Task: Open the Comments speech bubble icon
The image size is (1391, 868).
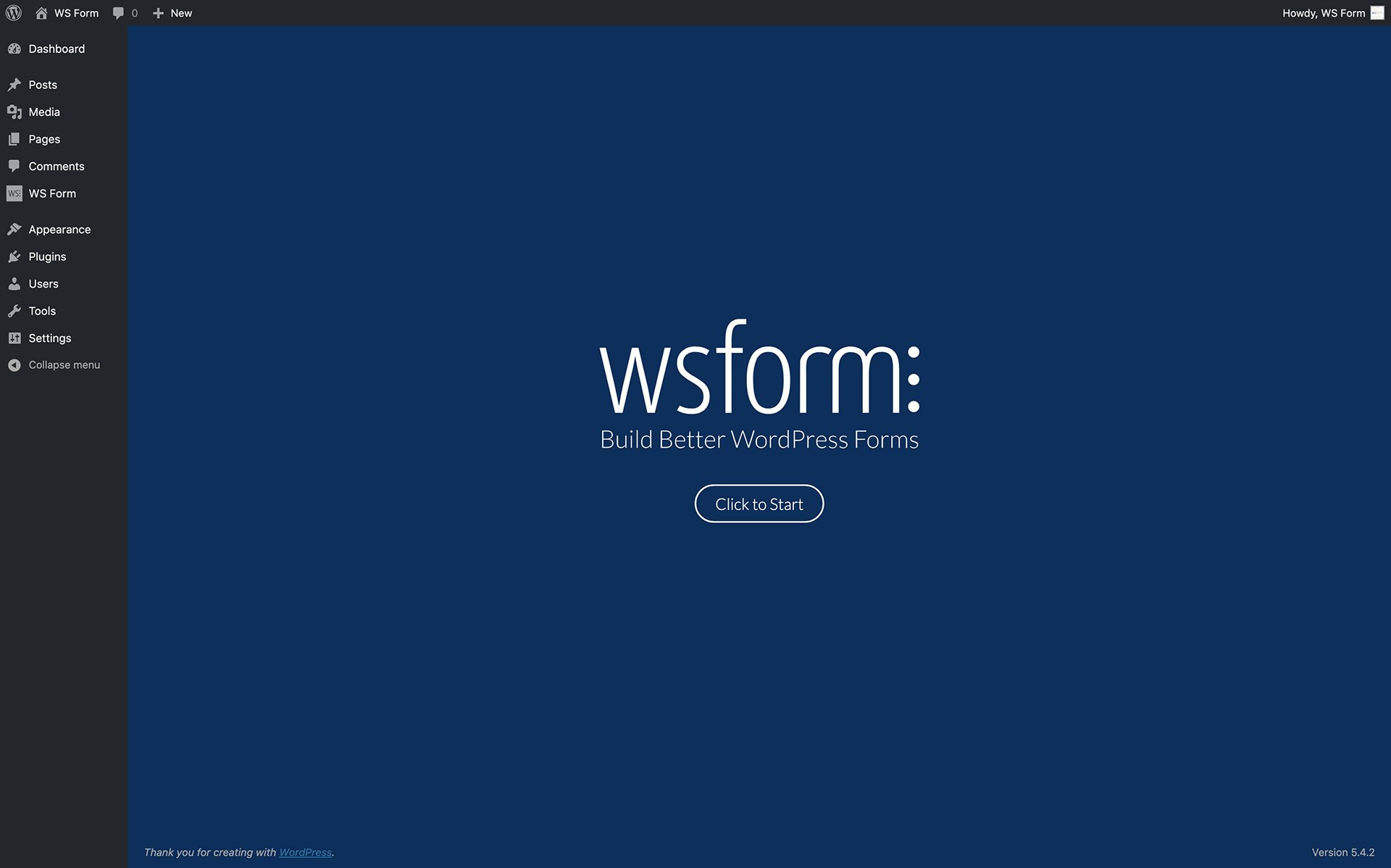Action: 15,166
